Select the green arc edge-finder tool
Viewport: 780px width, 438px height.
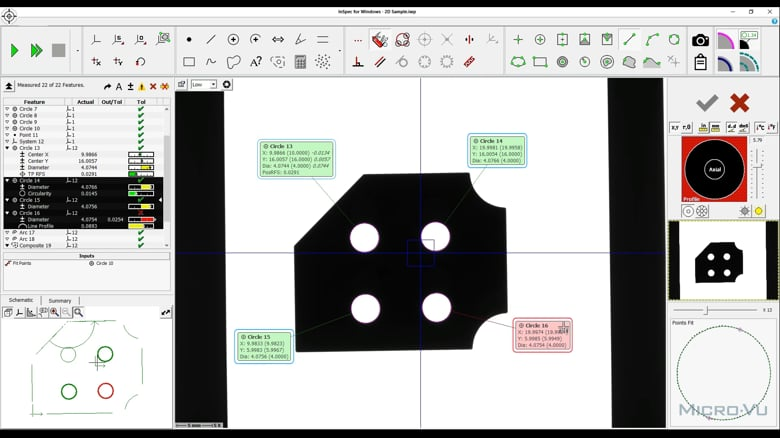coord(652,39)
